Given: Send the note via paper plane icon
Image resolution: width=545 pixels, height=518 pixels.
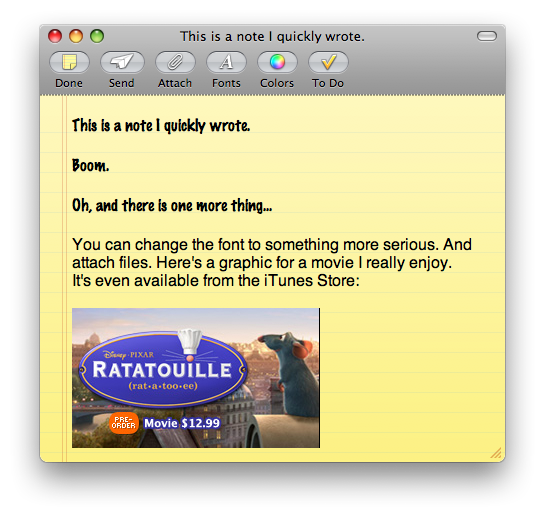Looking at the screenshot, I should pyautogui.click(x=122, y=62).
